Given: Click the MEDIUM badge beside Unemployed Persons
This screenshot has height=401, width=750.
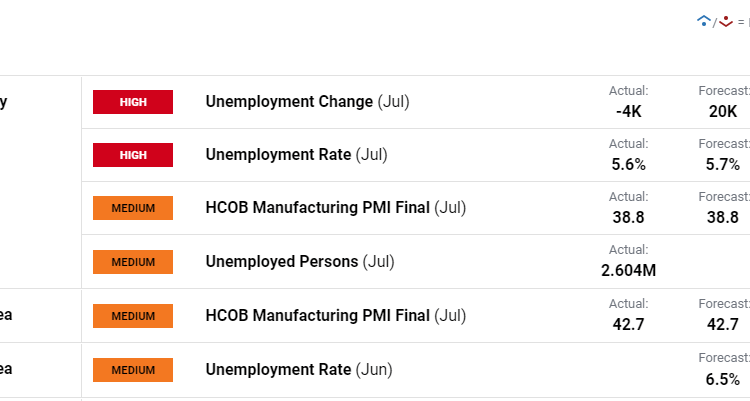Looking at the screenshot, I should (133, 262).
